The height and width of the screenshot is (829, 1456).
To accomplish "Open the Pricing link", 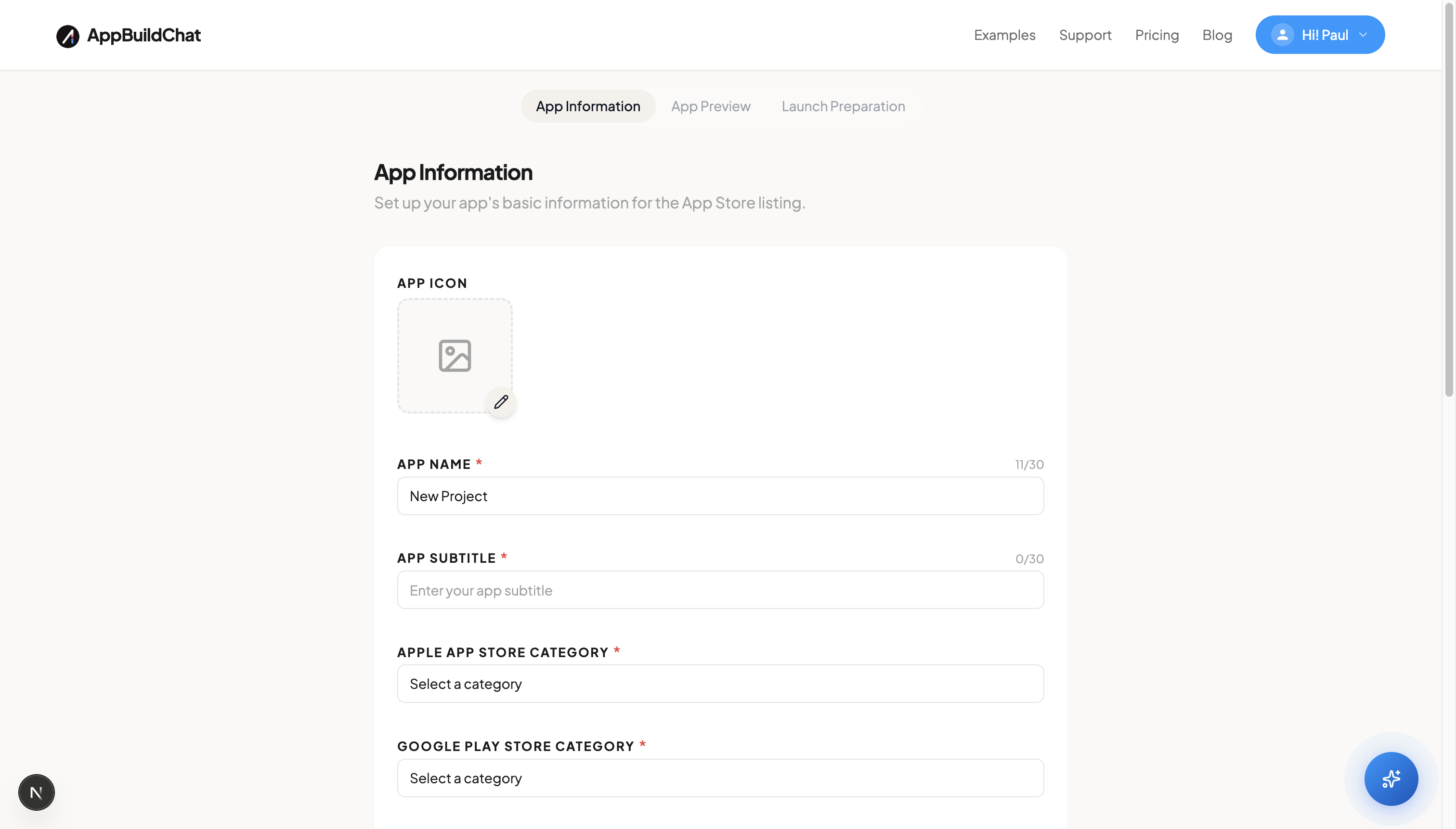I will pos(1157,35).
